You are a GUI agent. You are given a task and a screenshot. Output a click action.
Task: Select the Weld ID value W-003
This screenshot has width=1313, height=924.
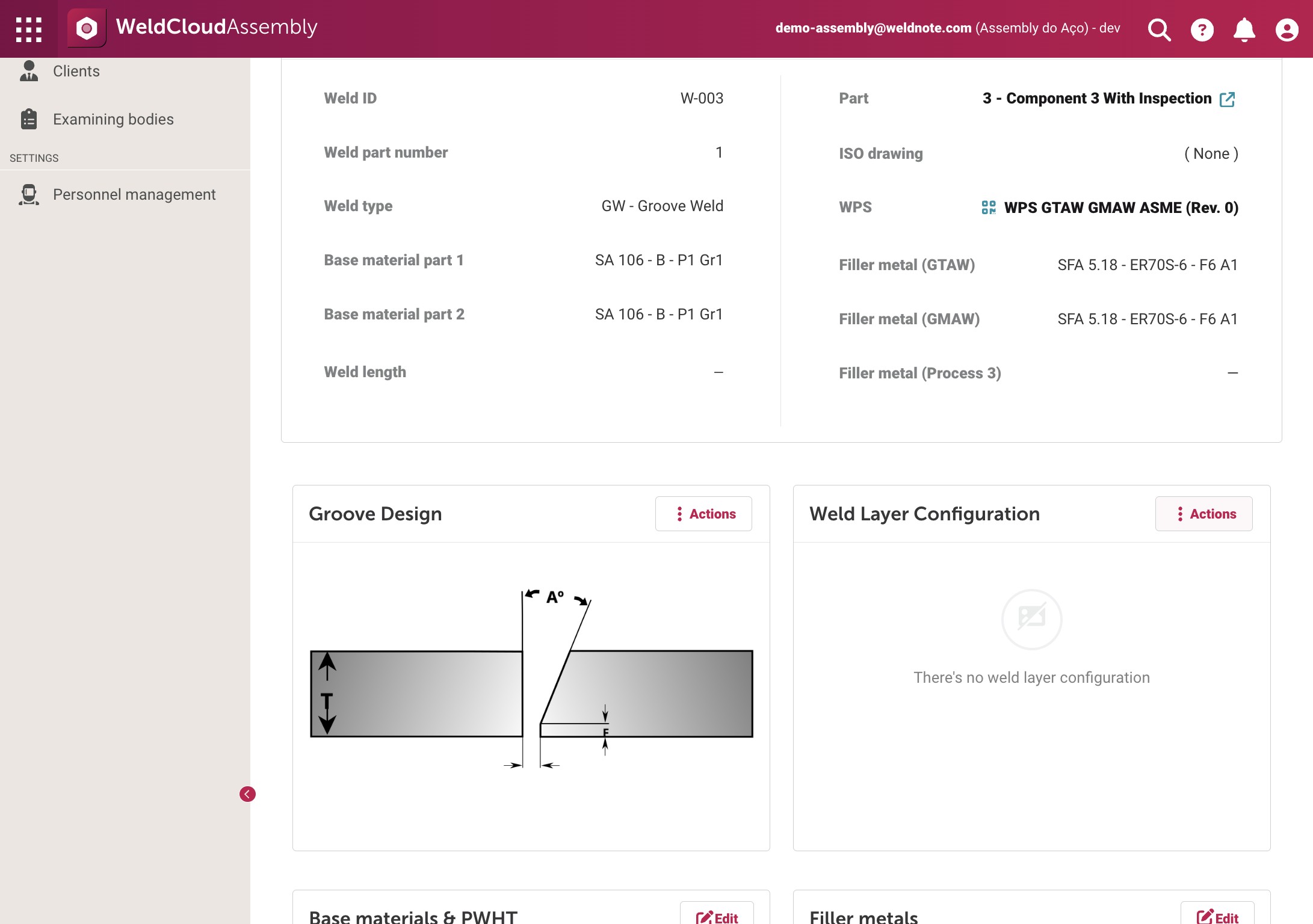702,98
